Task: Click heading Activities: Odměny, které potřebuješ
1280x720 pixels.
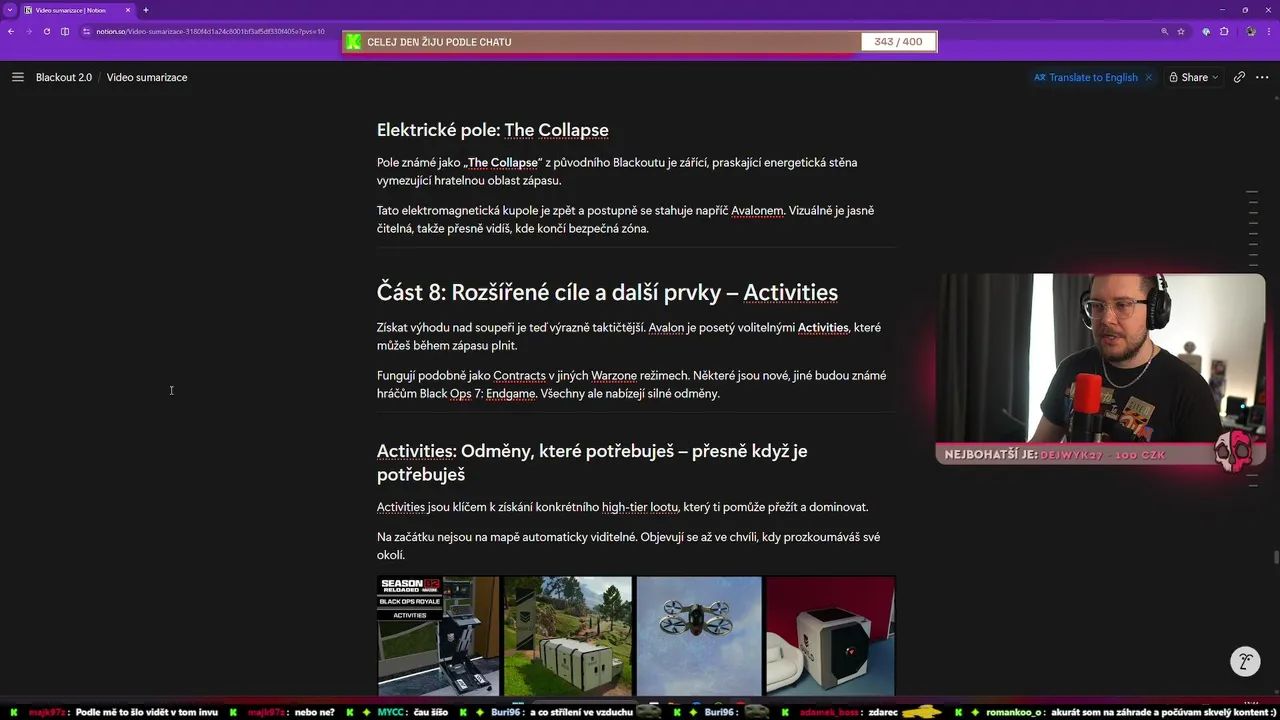Action: coord(592,462)
